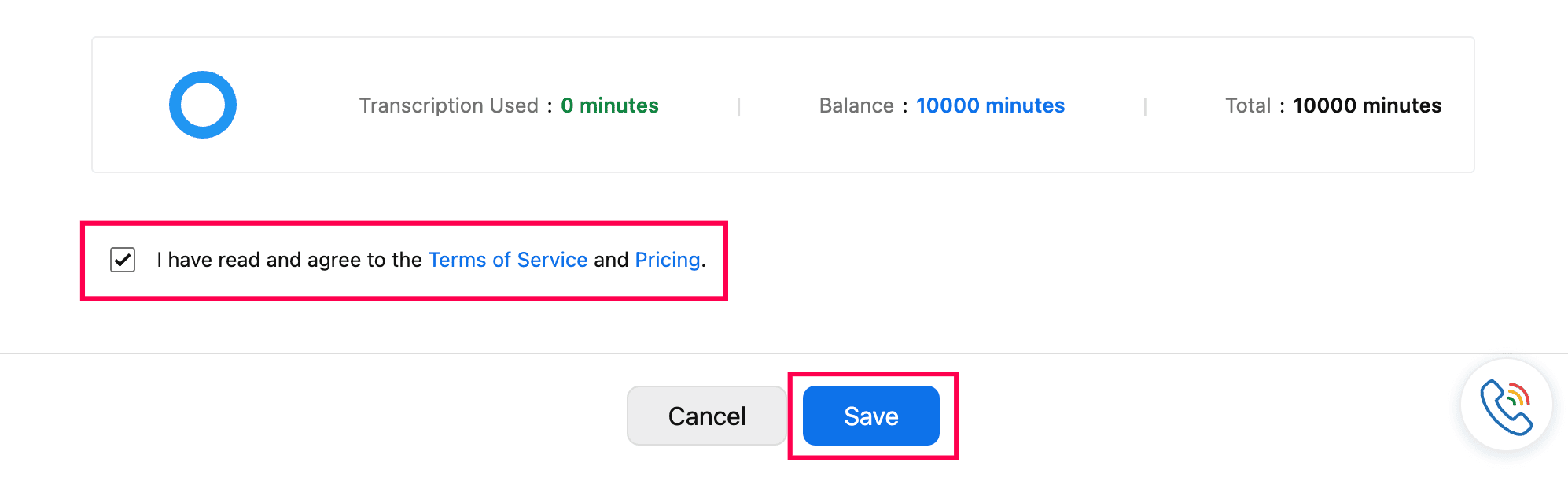1568x477 pixels.
Task: Click the bold total "10000 minutes" value
Action: [x=1367, y=105]
